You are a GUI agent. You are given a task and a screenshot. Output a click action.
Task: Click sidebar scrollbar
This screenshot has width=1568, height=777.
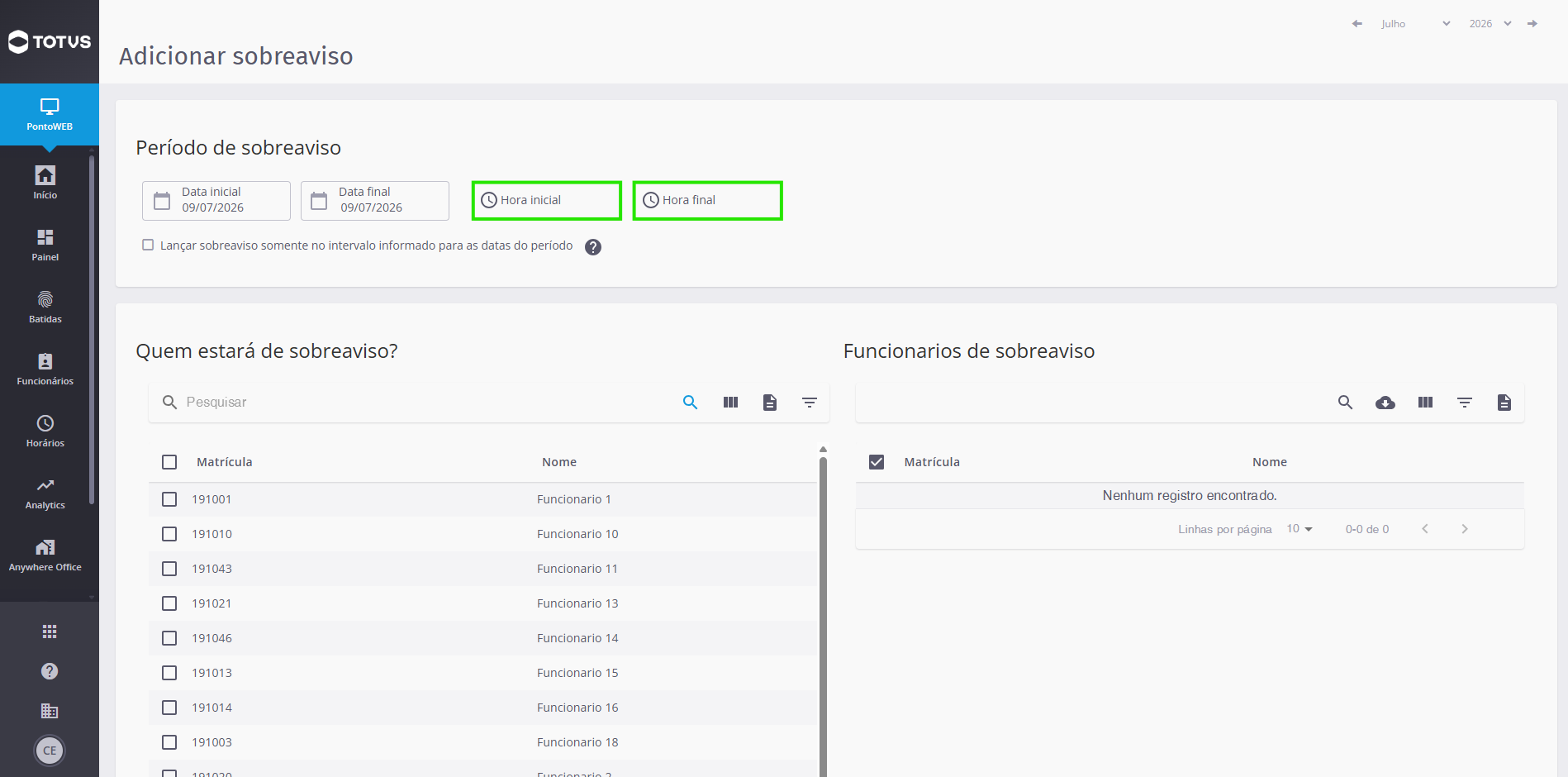pyautogui.click(x=92, y=329)
